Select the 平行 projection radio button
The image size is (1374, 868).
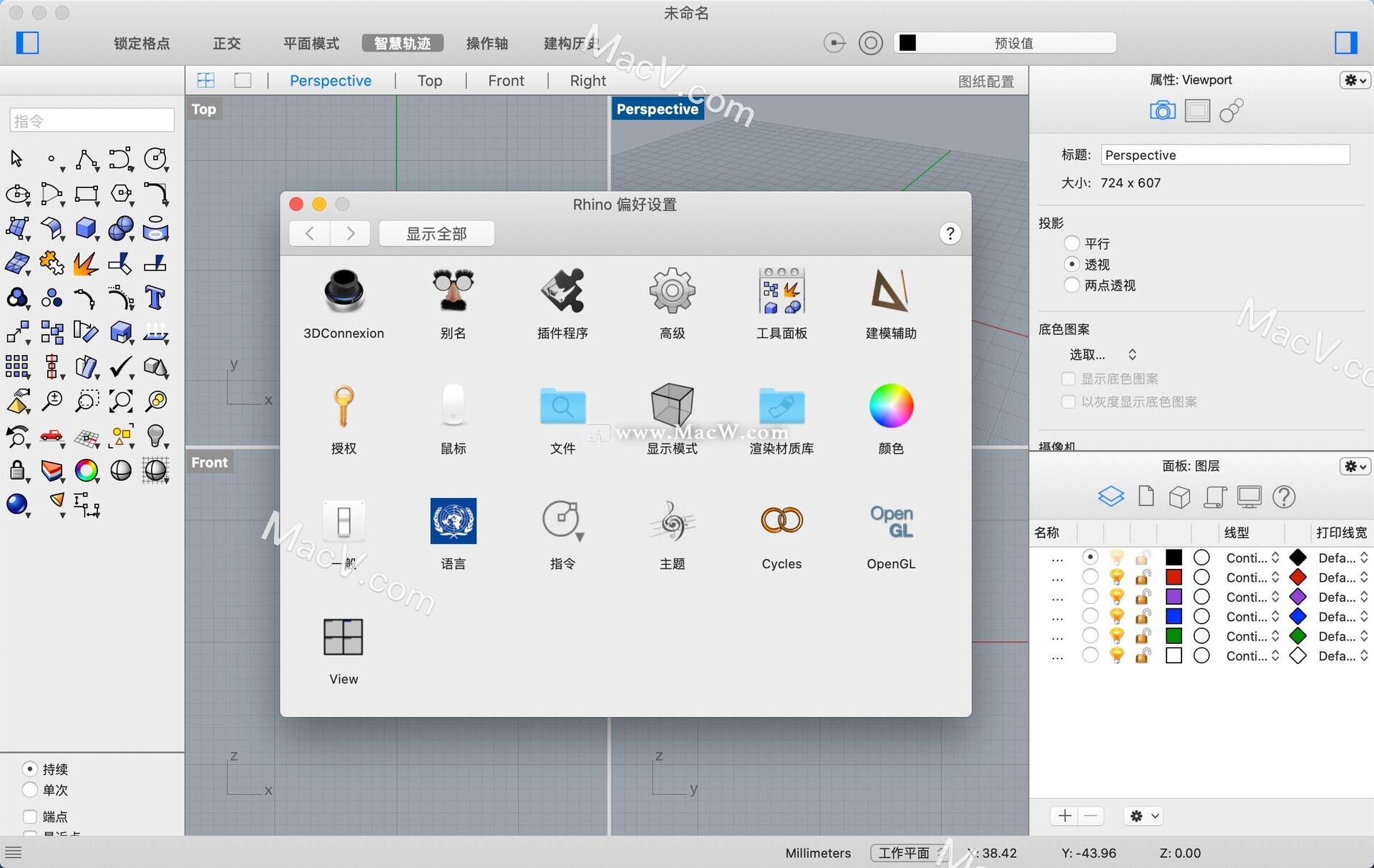coord(1071,243)
